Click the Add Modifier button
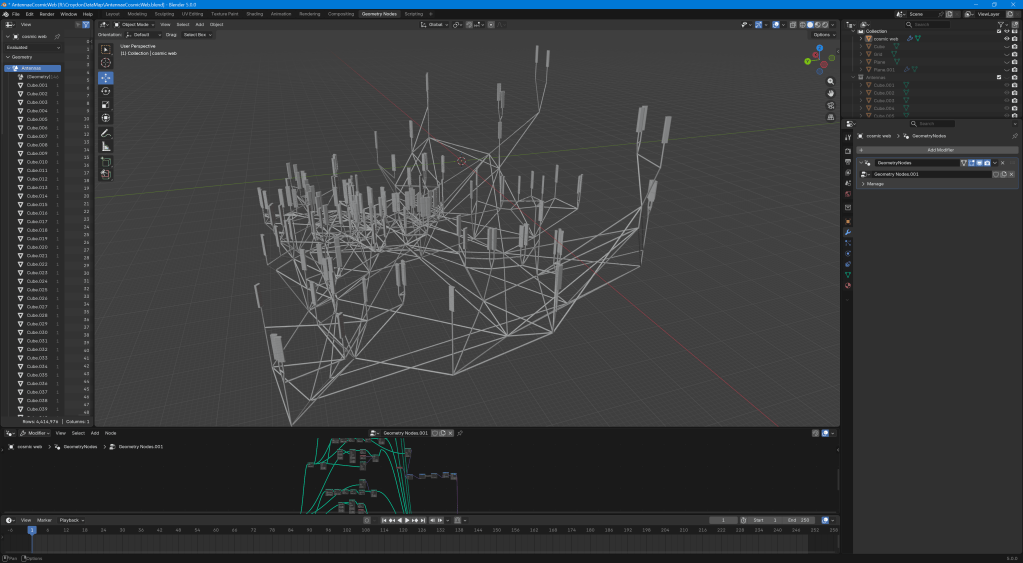The width and height of the screenshot is (1023, 563). click(x=940, y=150)
